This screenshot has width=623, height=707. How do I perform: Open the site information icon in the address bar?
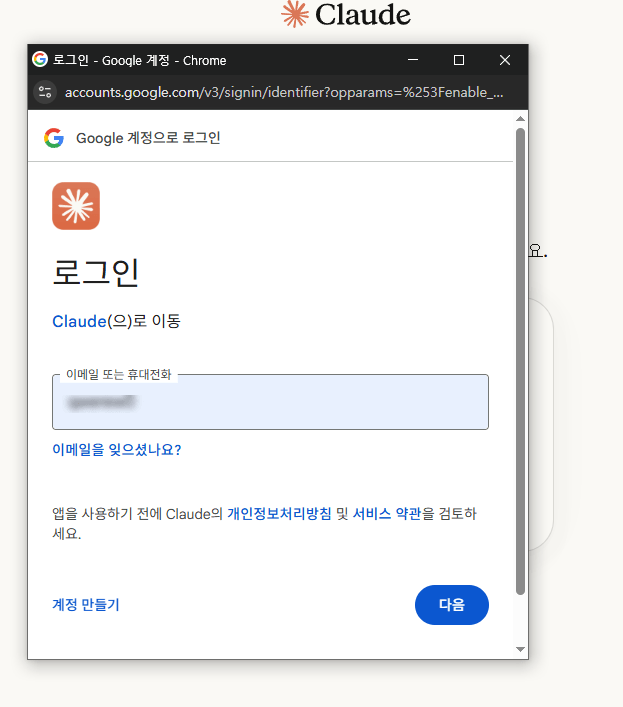[45, 93]
